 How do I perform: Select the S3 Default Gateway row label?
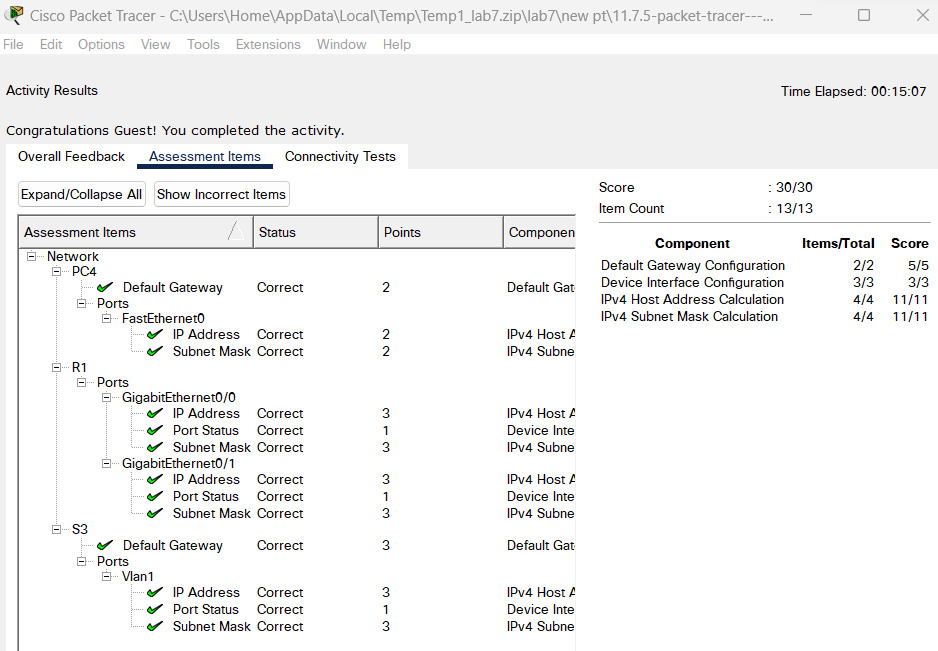[172, 546]
